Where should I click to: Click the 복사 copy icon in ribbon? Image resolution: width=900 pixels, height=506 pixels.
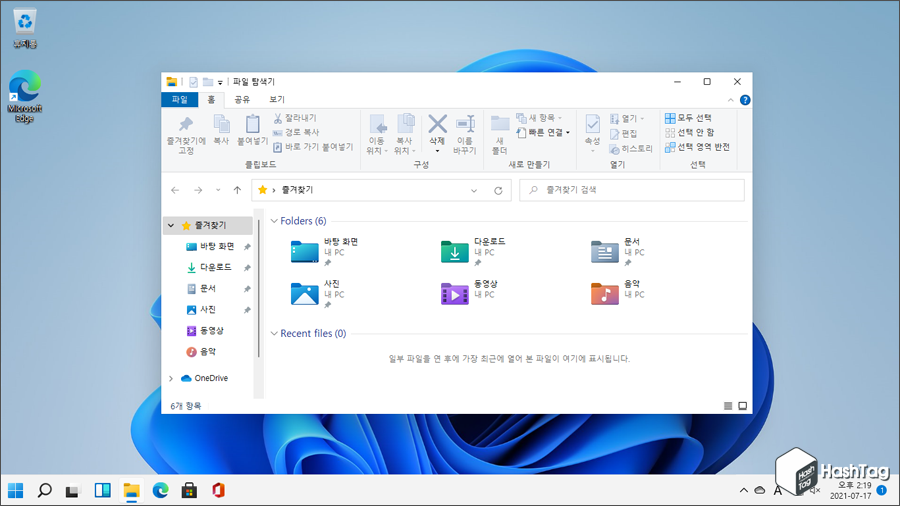click(x=222, y=124)
